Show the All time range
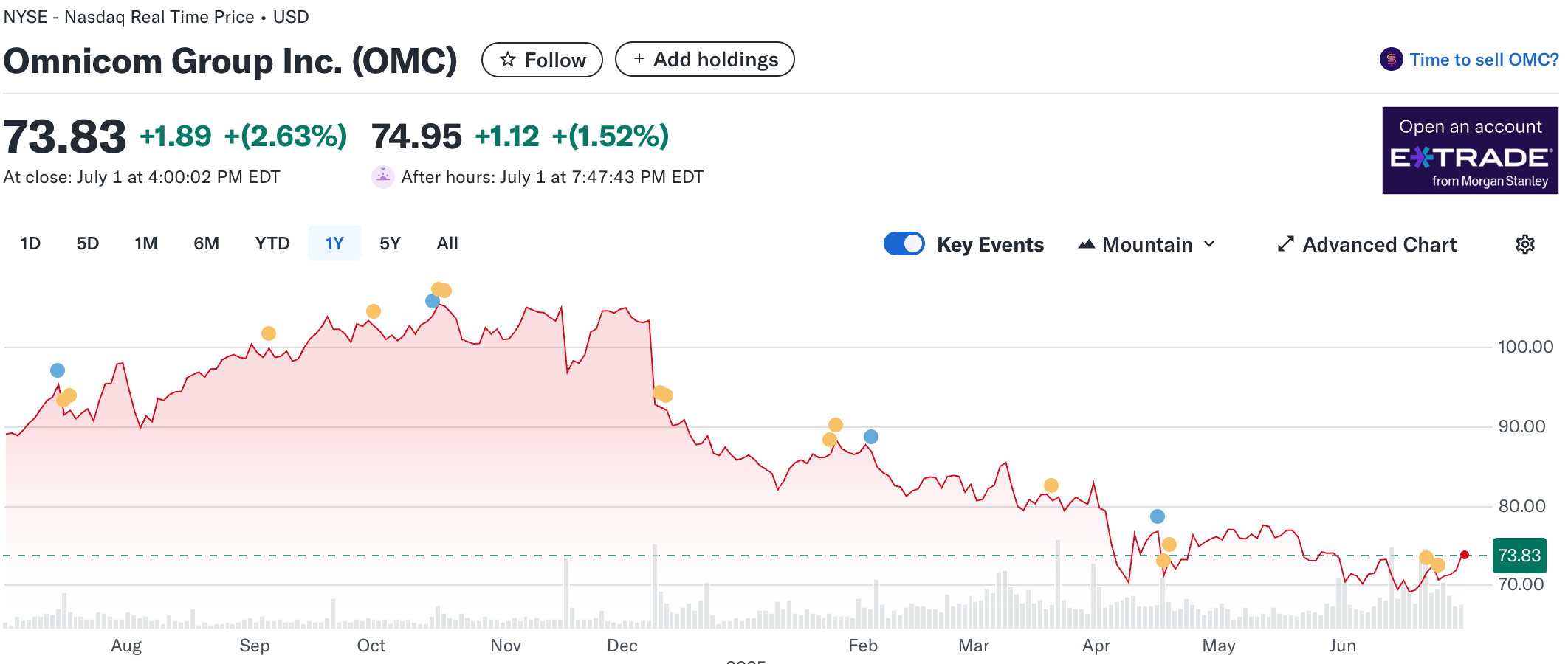 [x=447, y=243]
